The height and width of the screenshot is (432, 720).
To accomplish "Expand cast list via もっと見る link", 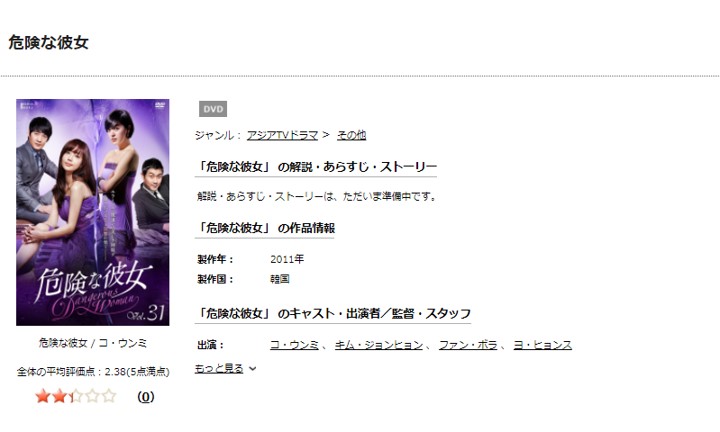I will 219,368.
